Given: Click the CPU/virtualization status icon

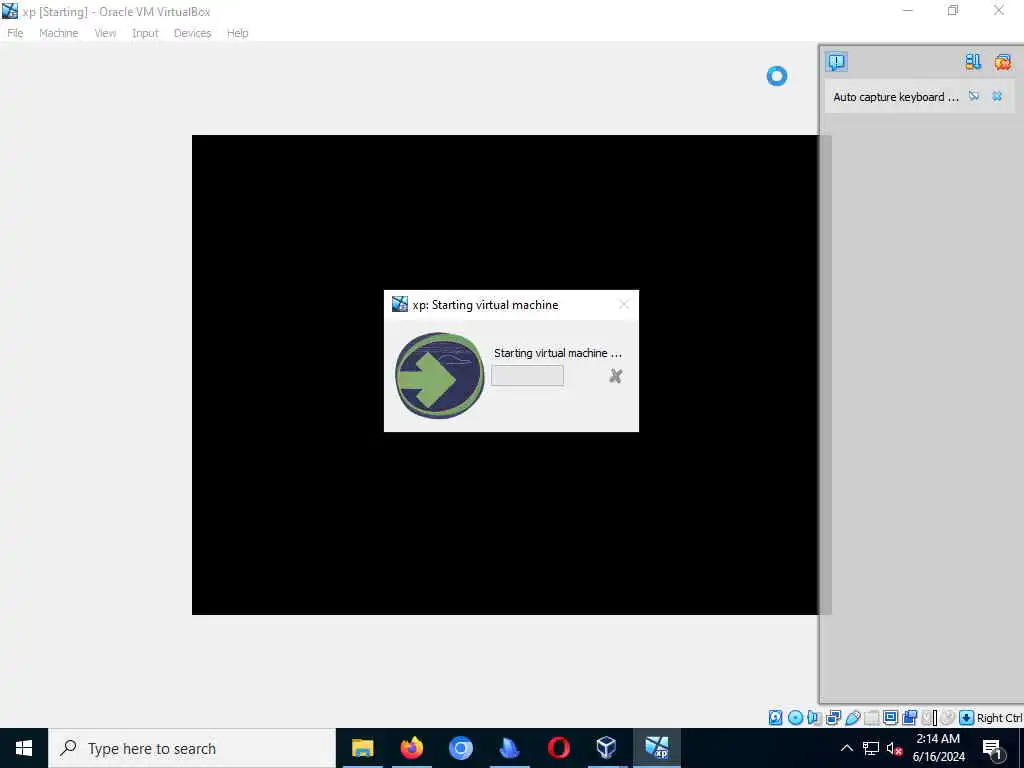Looking at the screenshot, I should click(x=928, y=718).
